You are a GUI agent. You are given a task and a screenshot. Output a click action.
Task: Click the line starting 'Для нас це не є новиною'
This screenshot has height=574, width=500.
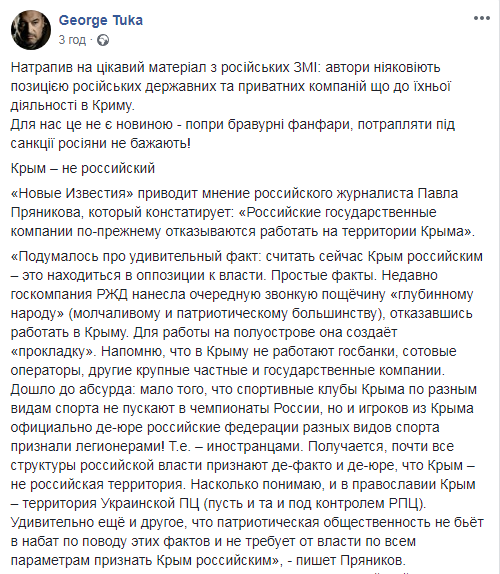233,124
